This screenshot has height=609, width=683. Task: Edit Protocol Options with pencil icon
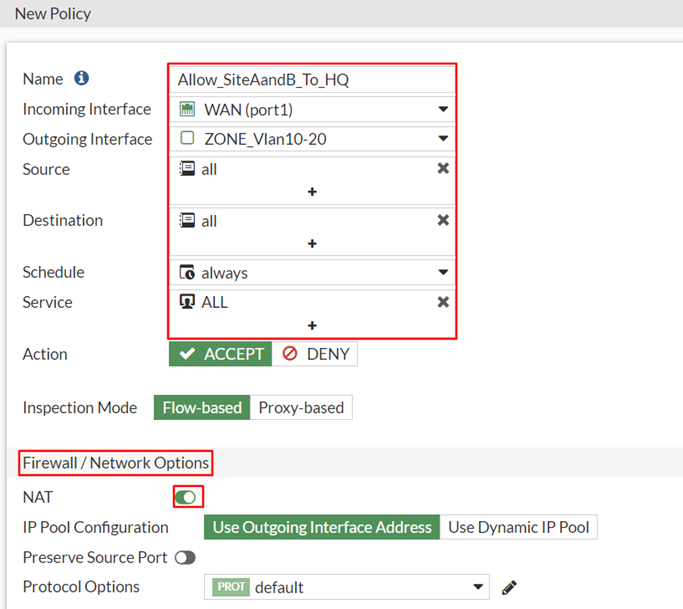(x=509, y=587)
